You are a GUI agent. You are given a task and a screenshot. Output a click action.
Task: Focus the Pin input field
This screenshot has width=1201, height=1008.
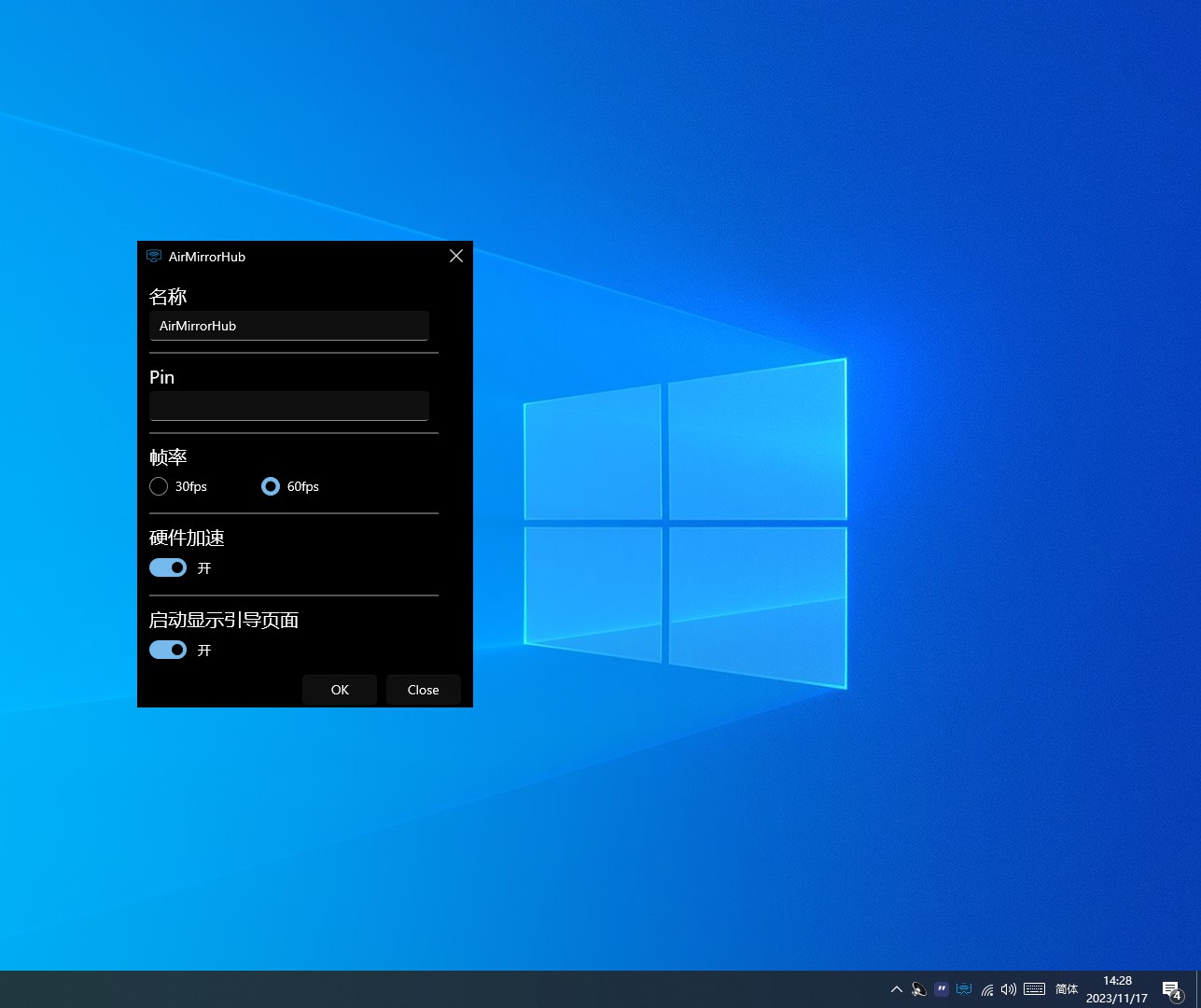click(289, 406)
